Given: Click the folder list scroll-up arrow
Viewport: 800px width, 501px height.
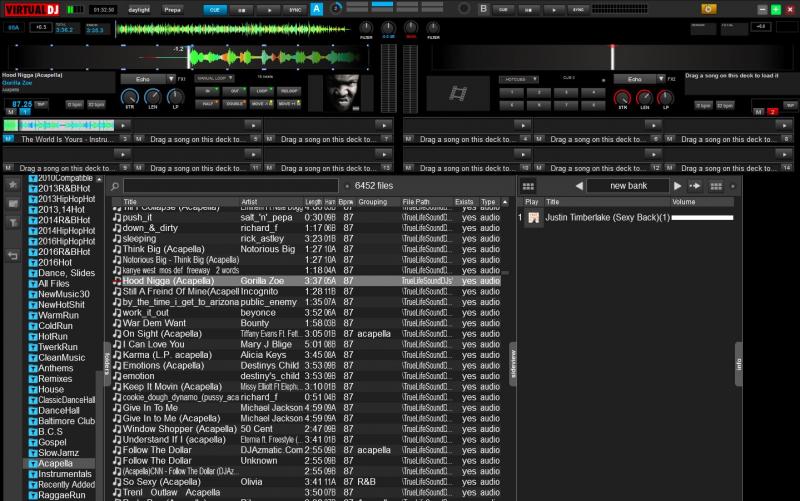Looking at the screenshot, I should point(99,179).
